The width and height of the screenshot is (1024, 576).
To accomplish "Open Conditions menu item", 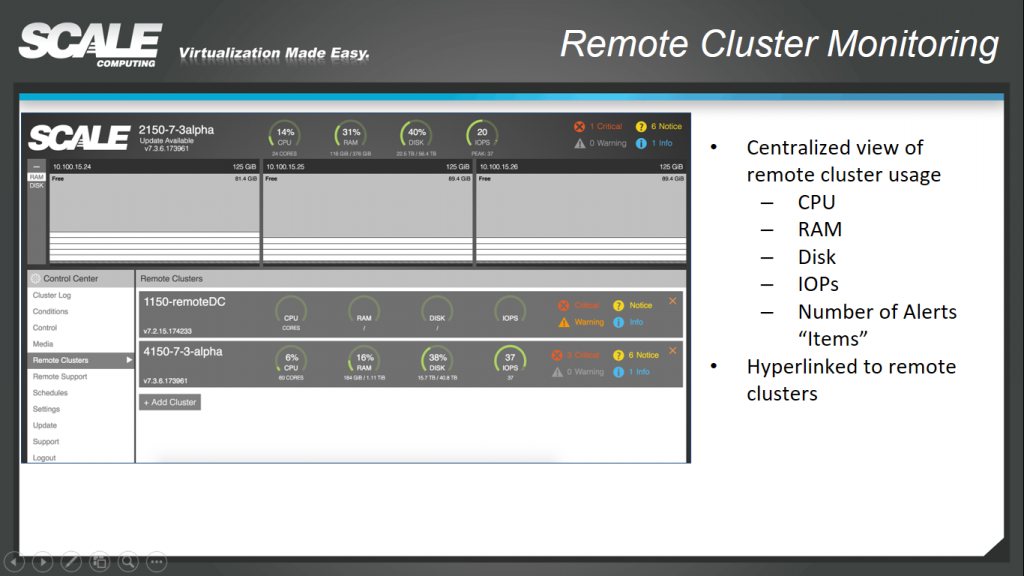I will (x=50, y=312).
